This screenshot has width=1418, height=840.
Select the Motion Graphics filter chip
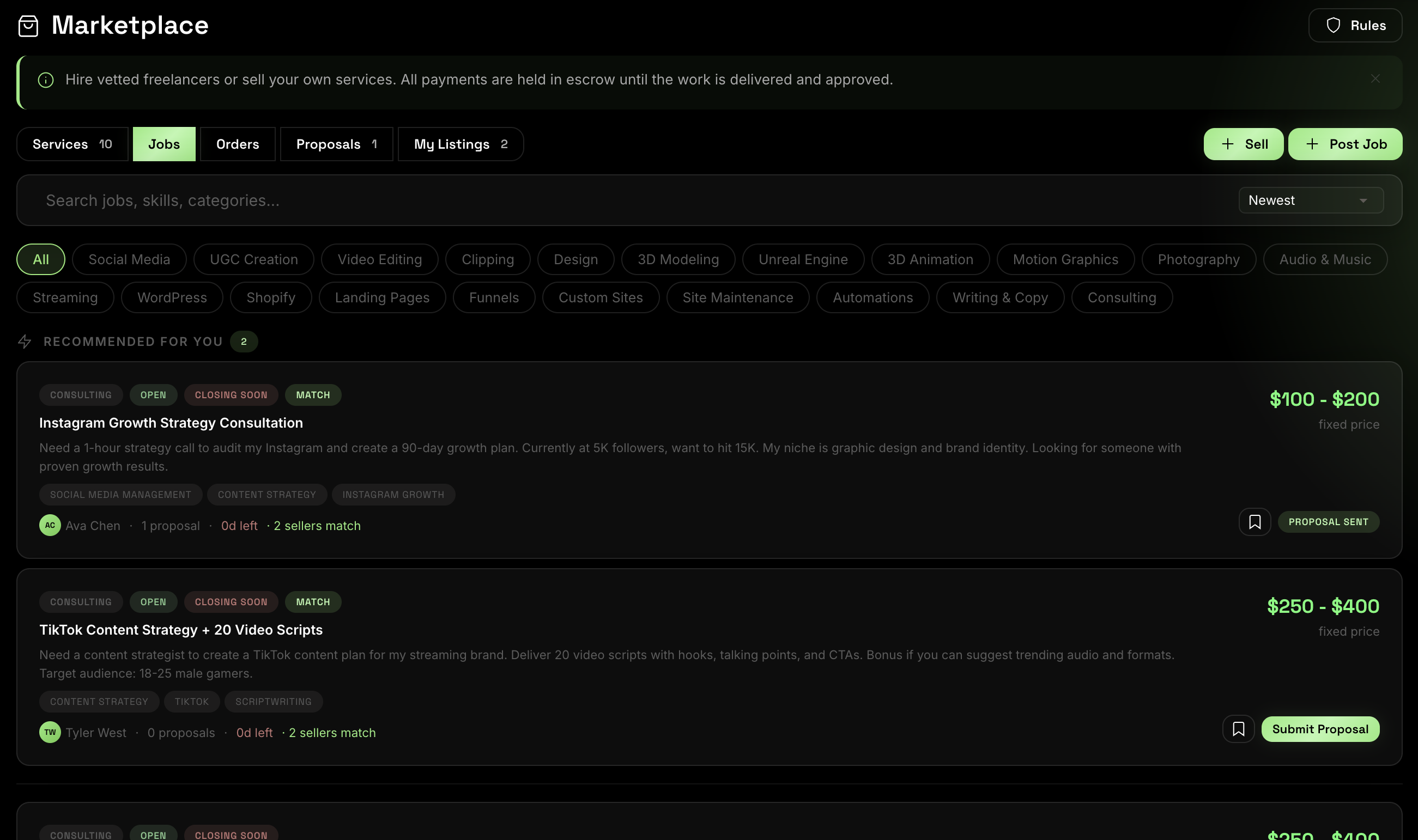tap(1065, 259)
